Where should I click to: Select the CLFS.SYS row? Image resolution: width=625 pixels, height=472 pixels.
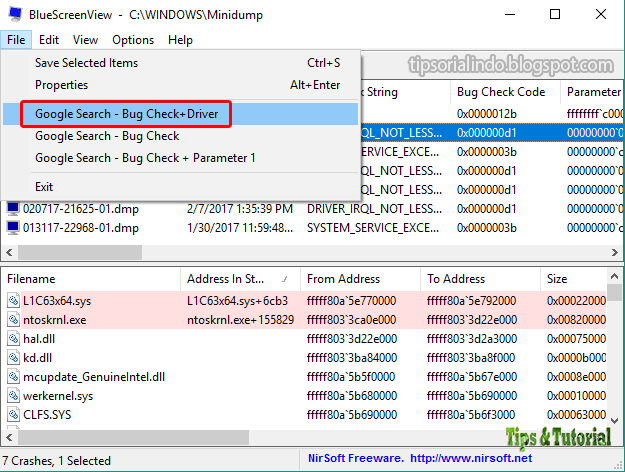[x=304, y=415]
